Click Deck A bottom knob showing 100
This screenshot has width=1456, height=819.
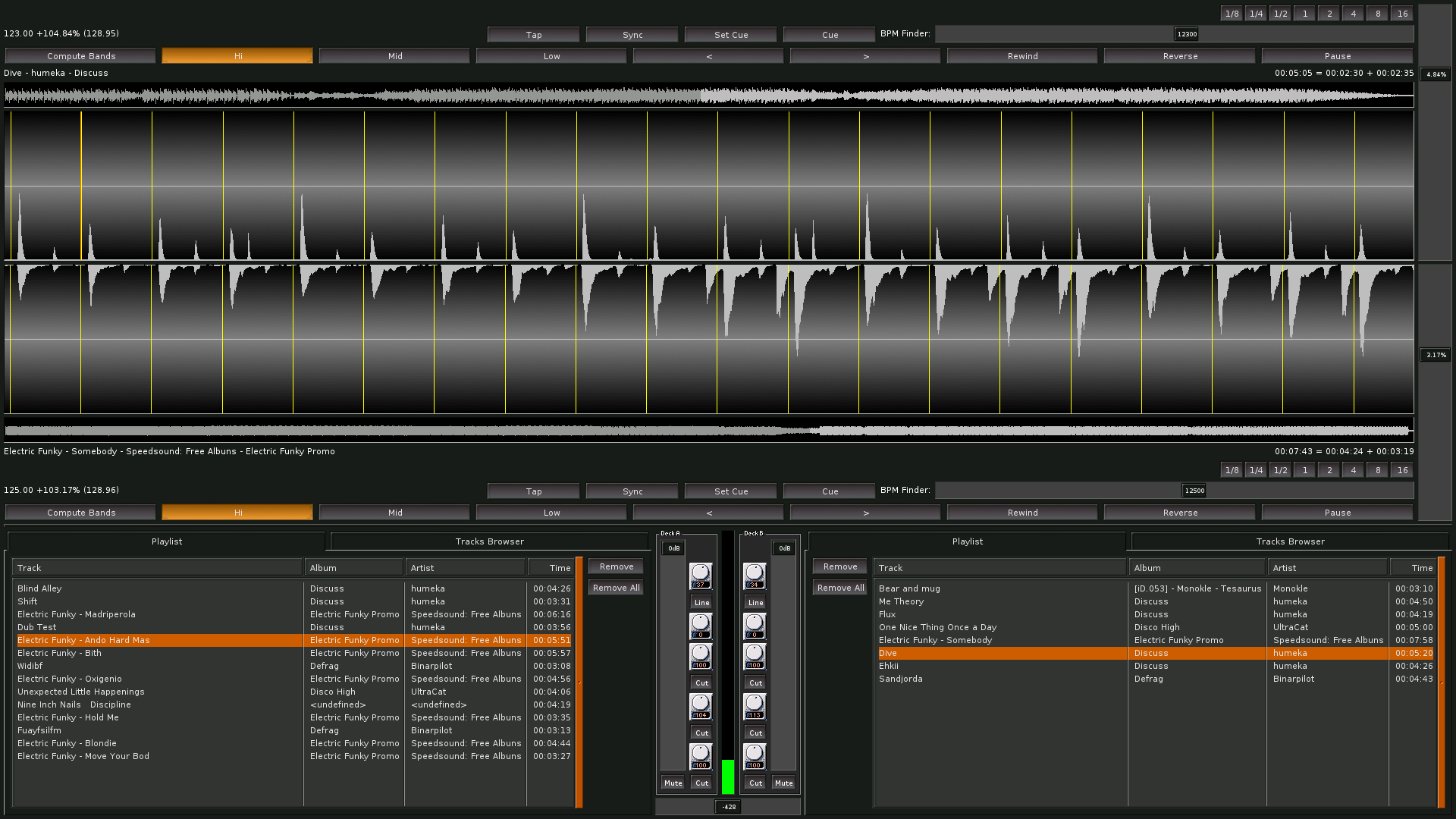coord(701,755)
